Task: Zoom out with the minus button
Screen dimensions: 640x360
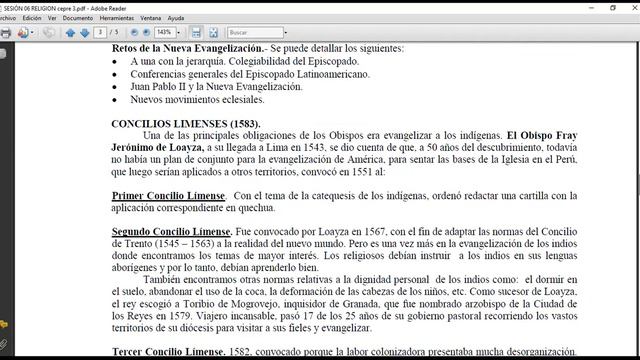Action: (x=134, y=33)
